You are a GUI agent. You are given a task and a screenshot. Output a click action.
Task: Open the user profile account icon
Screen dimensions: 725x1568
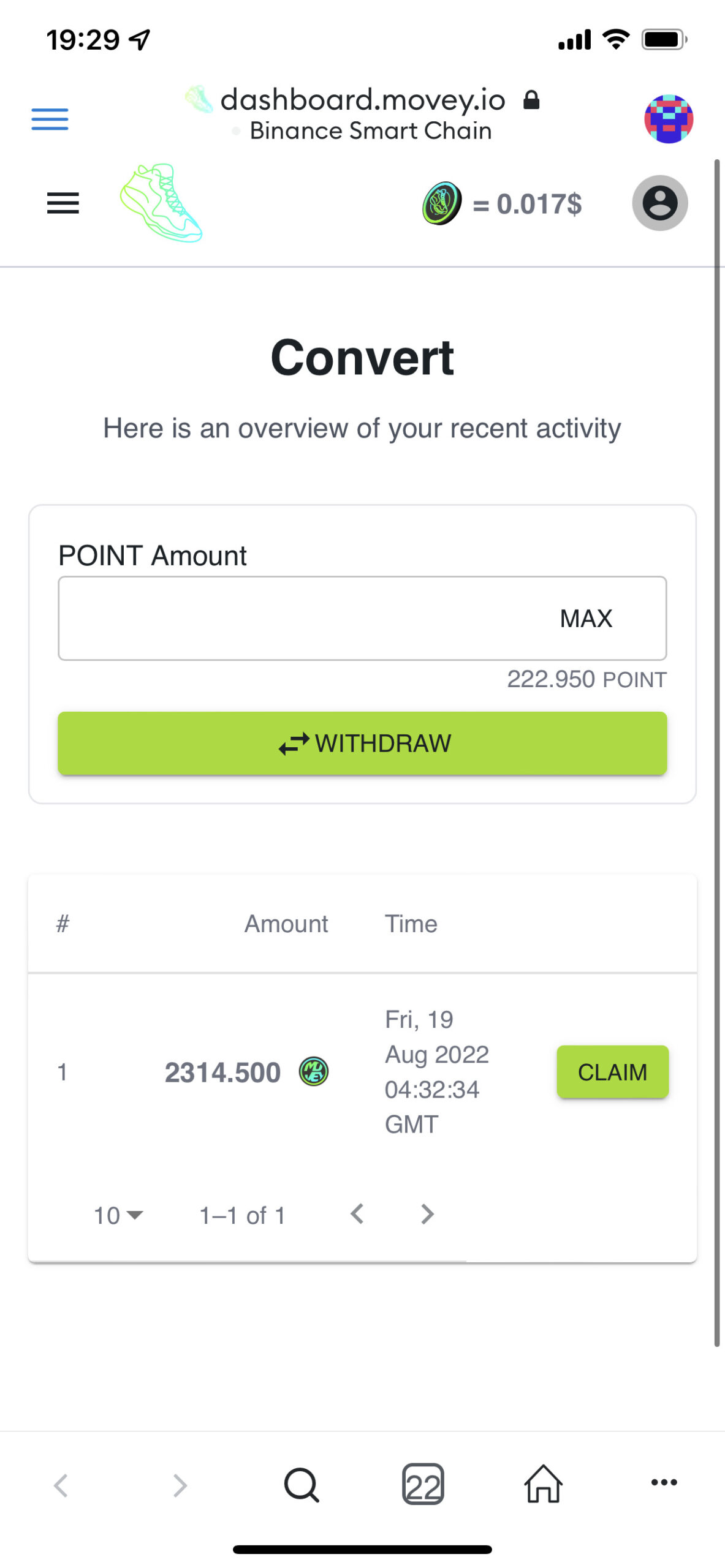(659, 203)
